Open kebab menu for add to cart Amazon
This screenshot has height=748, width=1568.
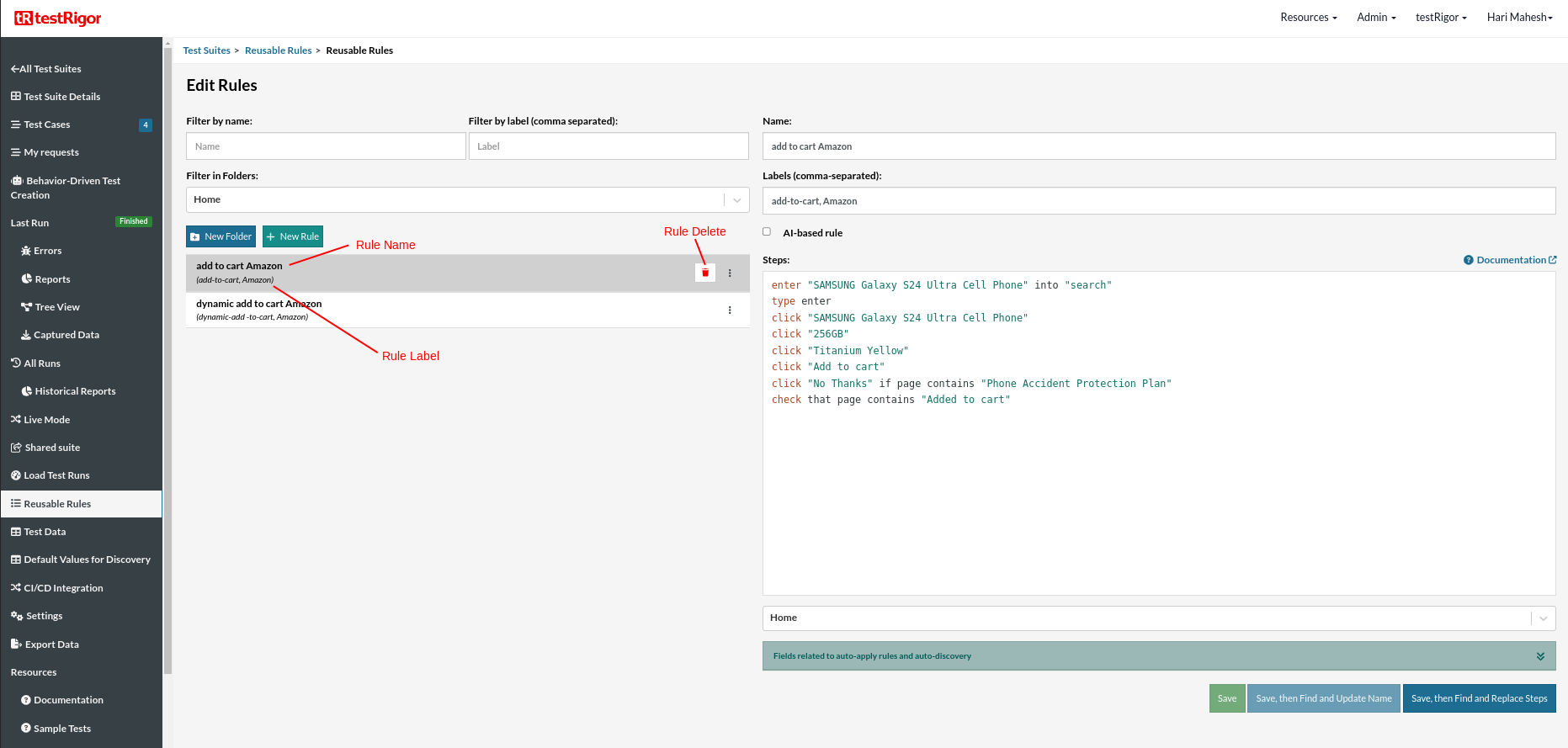(x=730, y=273)
